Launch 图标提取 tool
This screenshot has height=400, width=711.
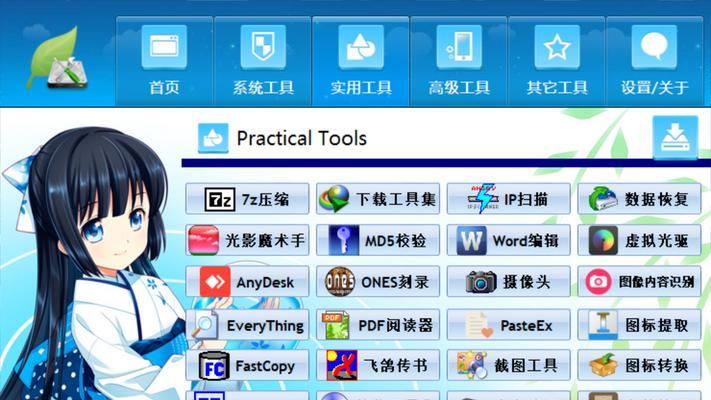click(x=639, y=325)
